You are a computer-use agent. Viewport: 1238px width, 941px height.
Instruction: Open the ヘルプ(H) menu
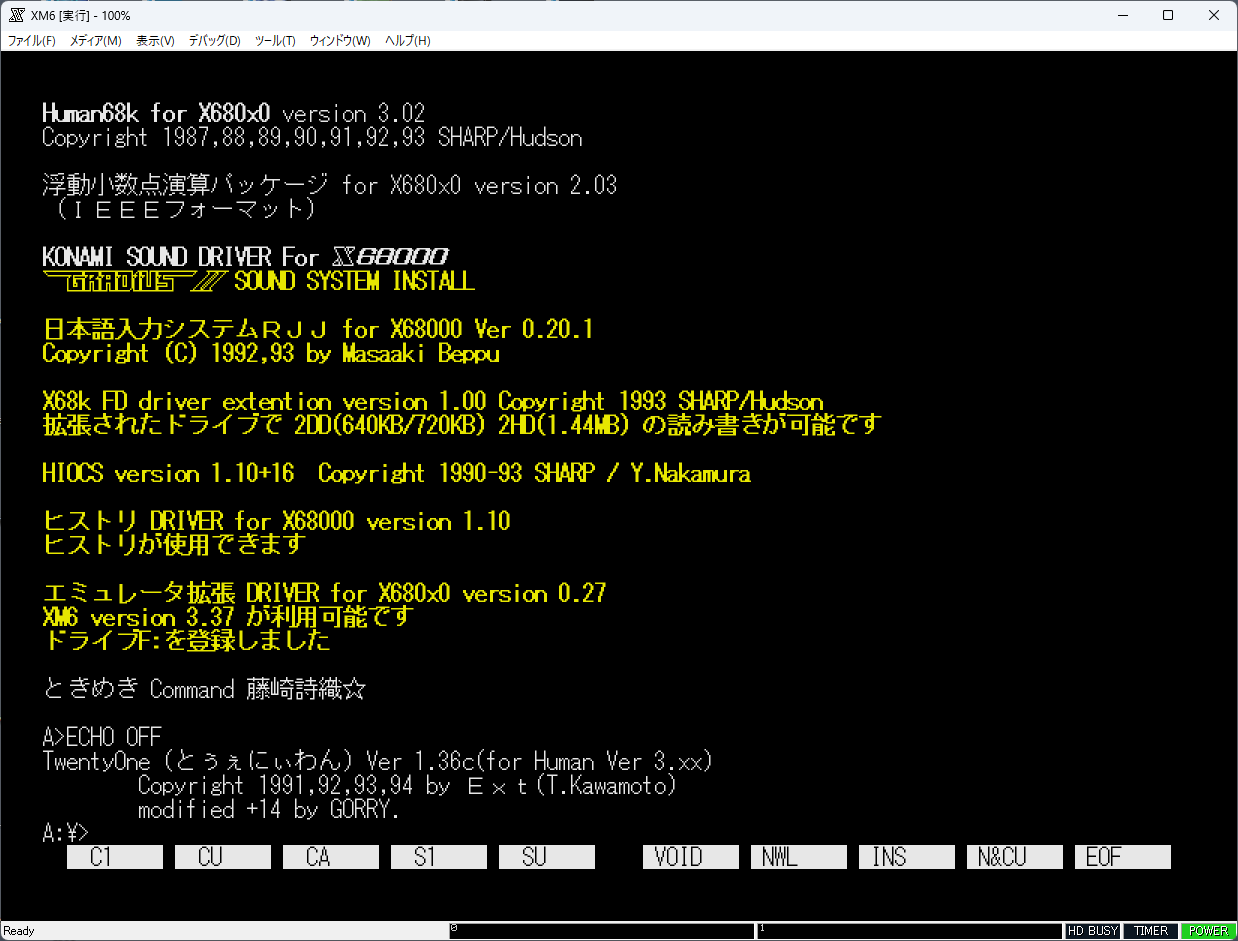[x=408, y=41]
